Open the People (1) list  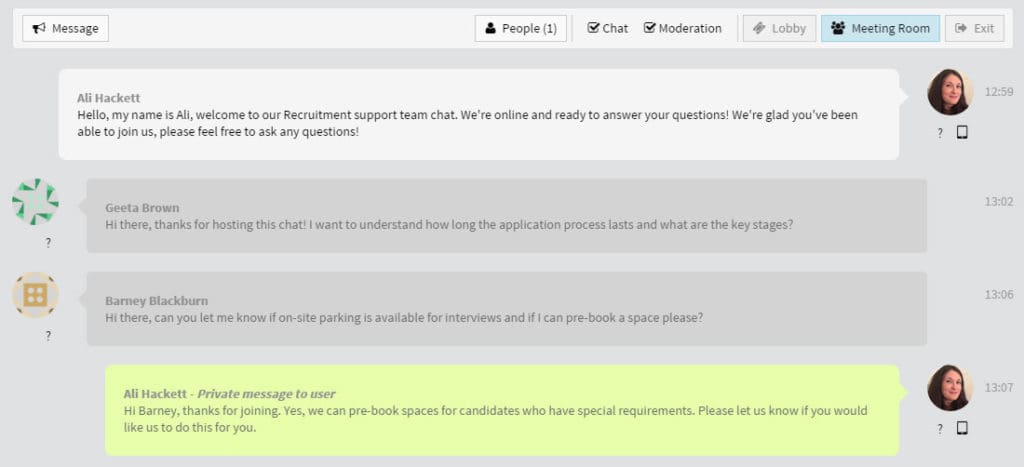tap(520, 29)
